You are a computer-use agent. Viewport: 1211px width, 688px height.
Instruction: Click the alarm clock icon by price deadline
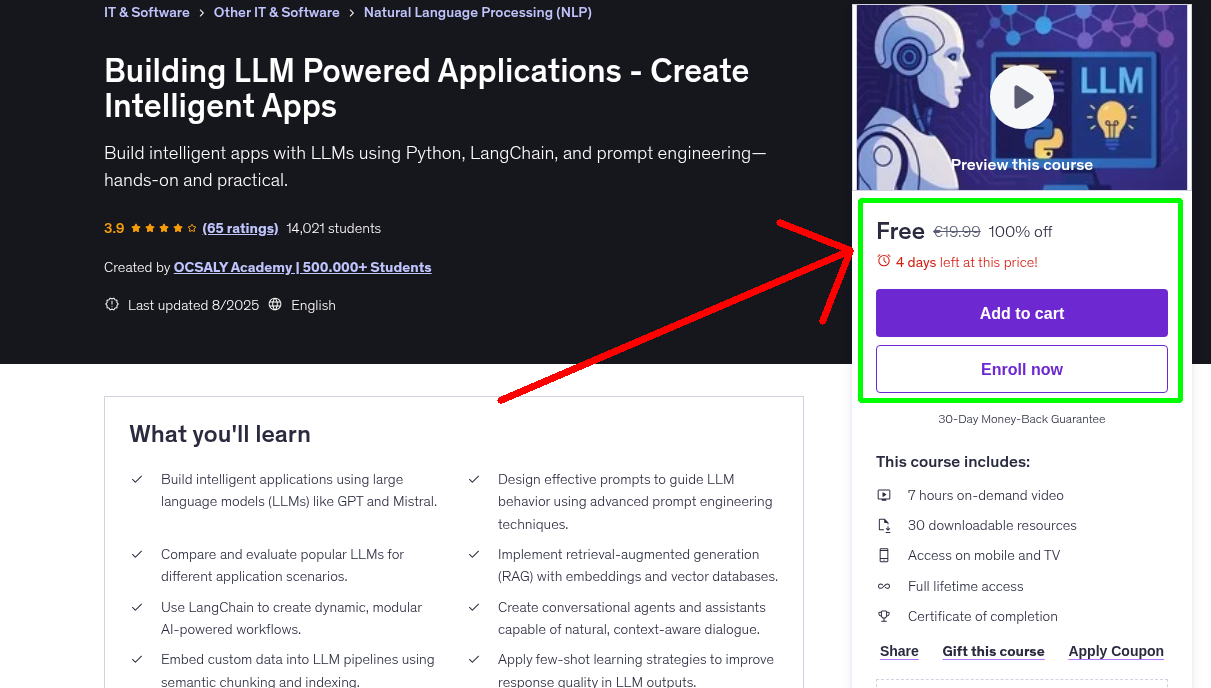pos(883,261)
